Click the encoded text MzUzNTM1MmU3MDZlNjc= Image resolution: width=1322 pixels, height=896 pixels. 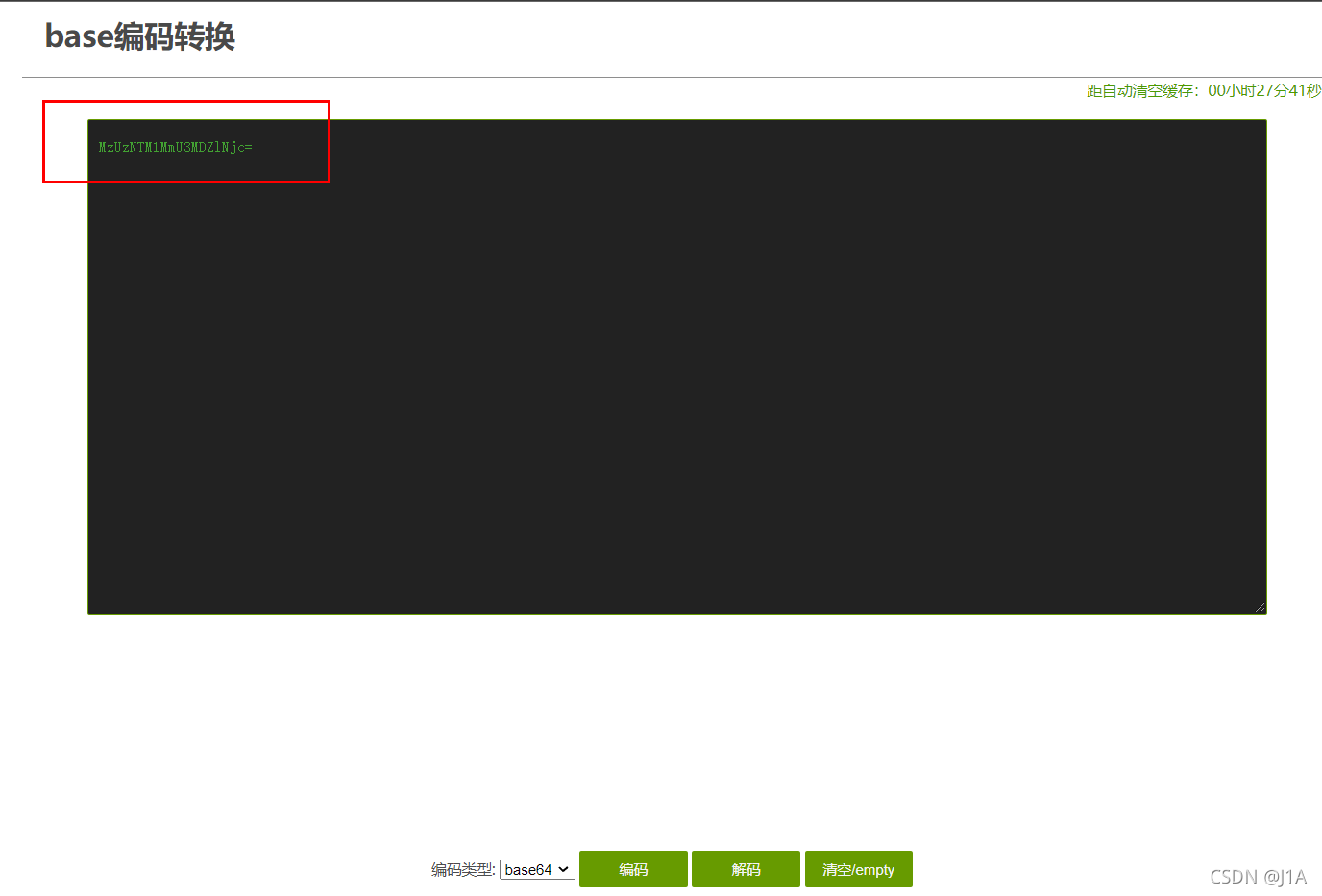click(176, 147)
